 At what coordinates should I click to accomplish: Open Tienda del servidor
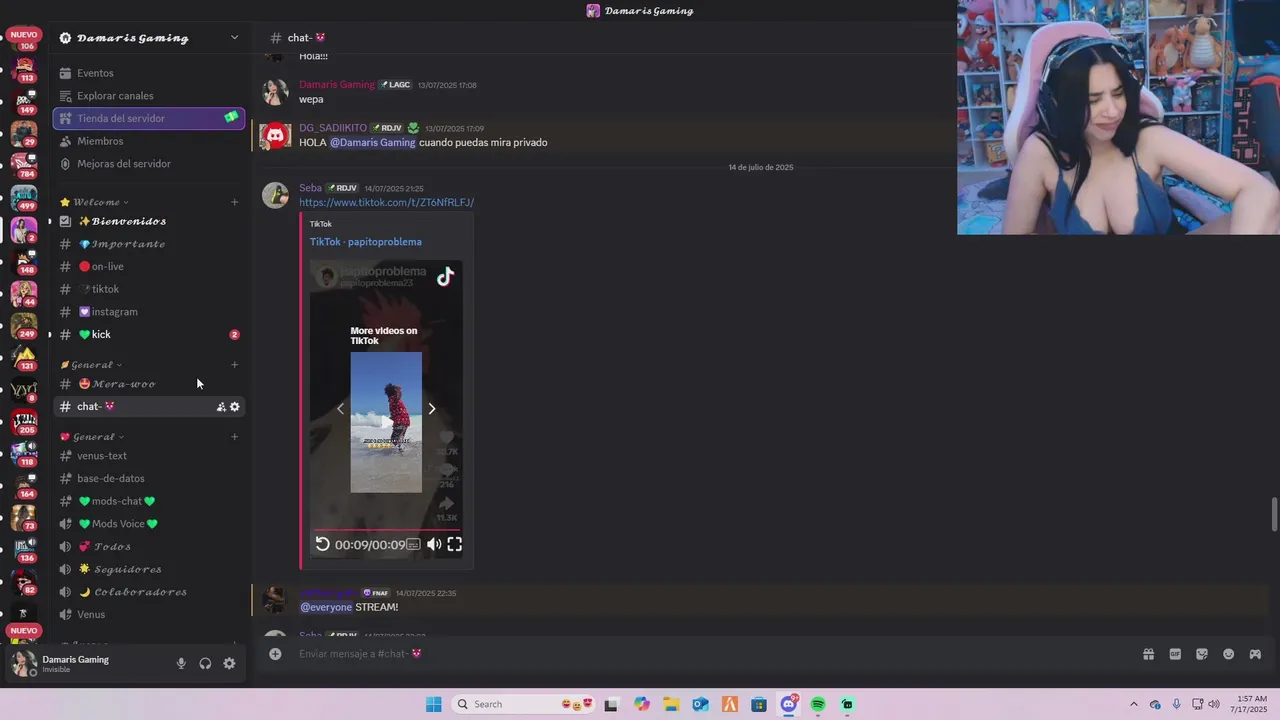[149, 118]
